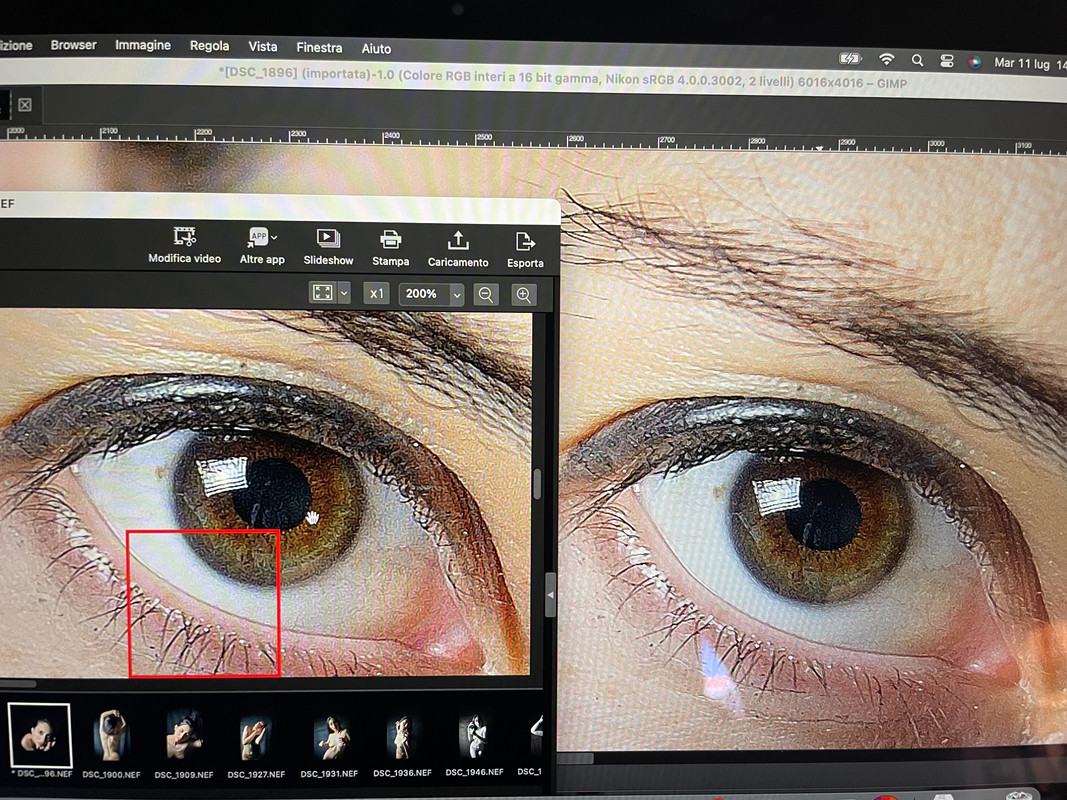Click the GIMP horizontal scrollbar
1067x800 pixels.
(576, 758)
